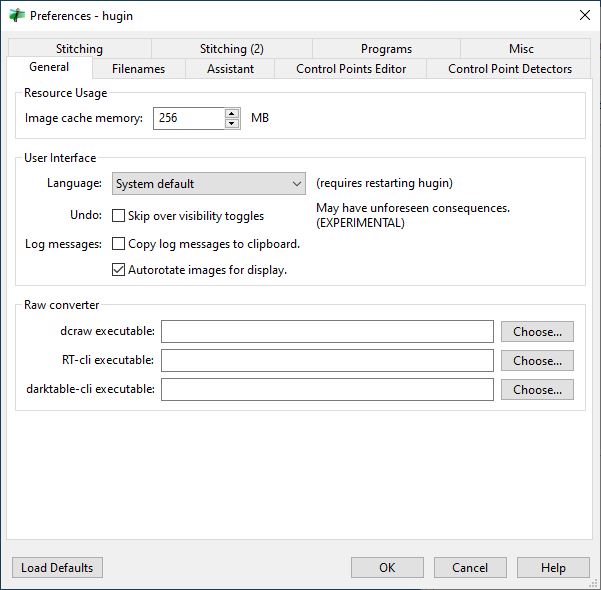Viewport: 601px width, 590px height.
Task: Choose the darktable-cli executable file
Action: pyautogui.click(x=537, y=390)
